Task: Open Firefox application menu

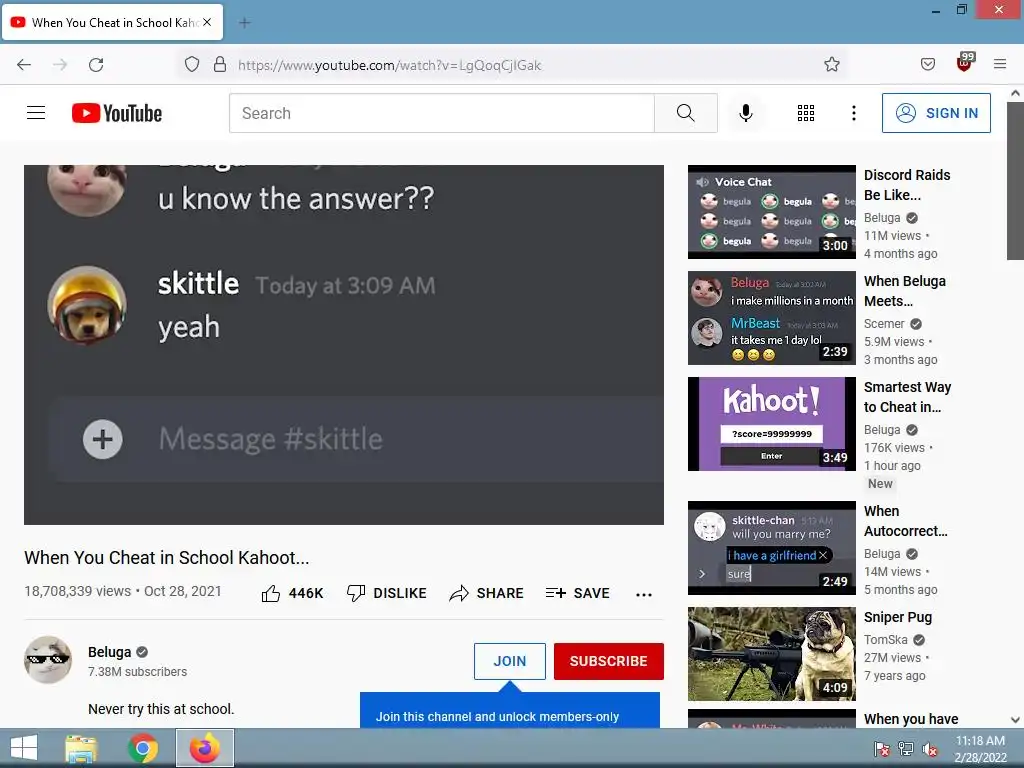Action: point(1000,64)
